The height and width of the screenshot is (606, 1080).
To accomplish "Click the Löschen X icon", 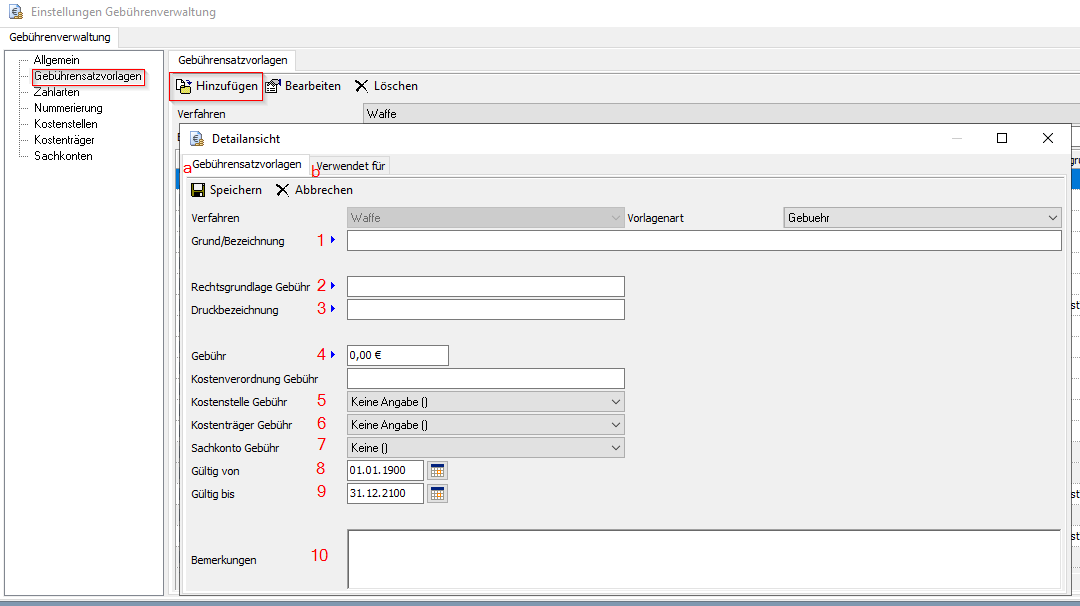I will [362, 87].
